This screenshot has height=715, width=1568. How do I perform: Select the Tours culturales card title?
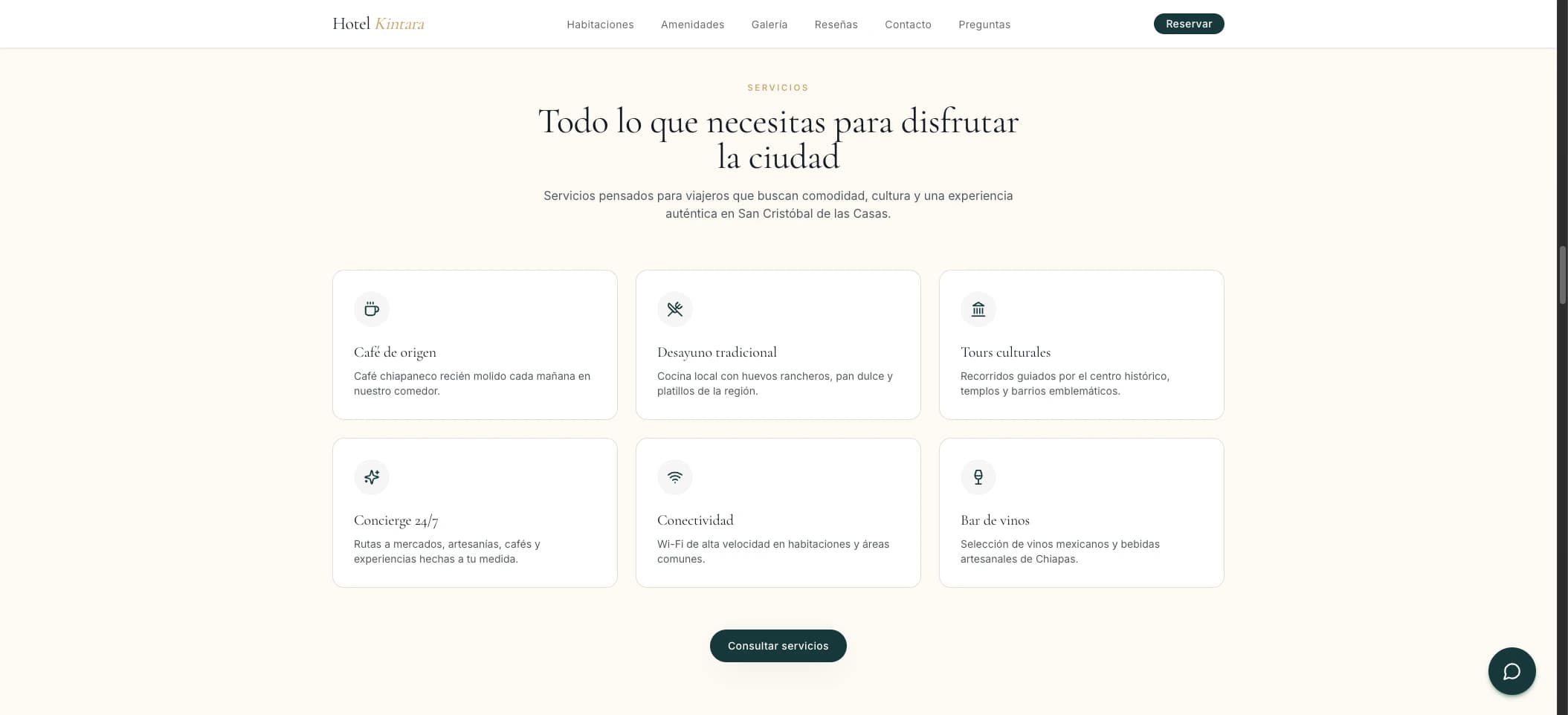[x=1005, y=352]
